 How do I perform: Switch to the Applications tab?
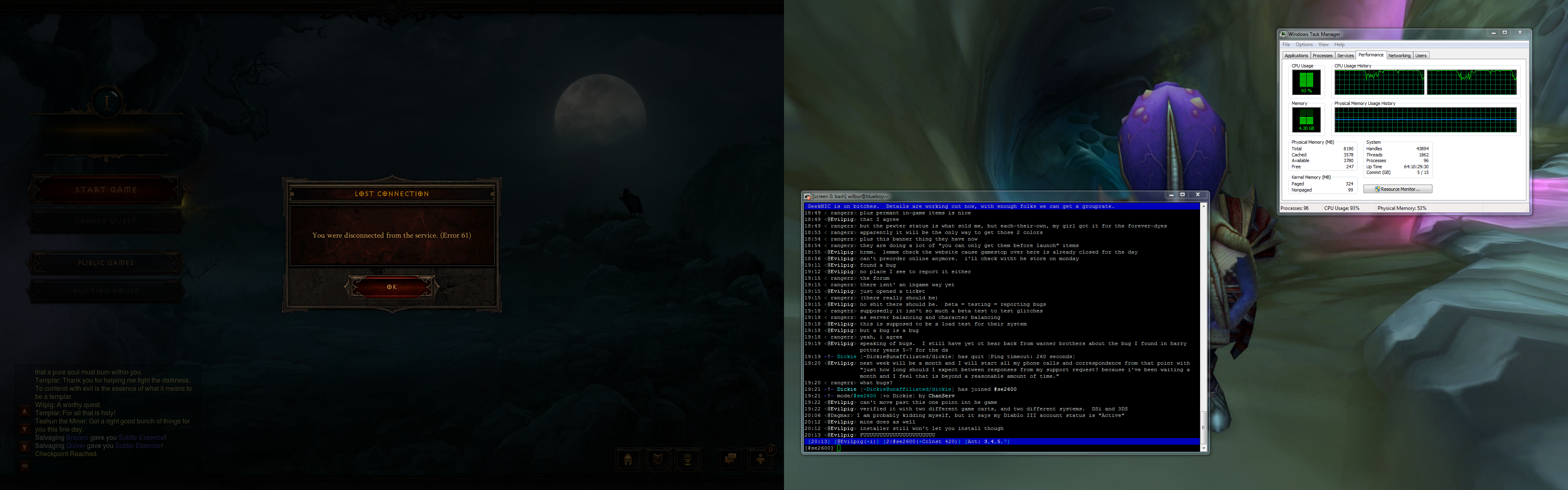point(1296,56)
